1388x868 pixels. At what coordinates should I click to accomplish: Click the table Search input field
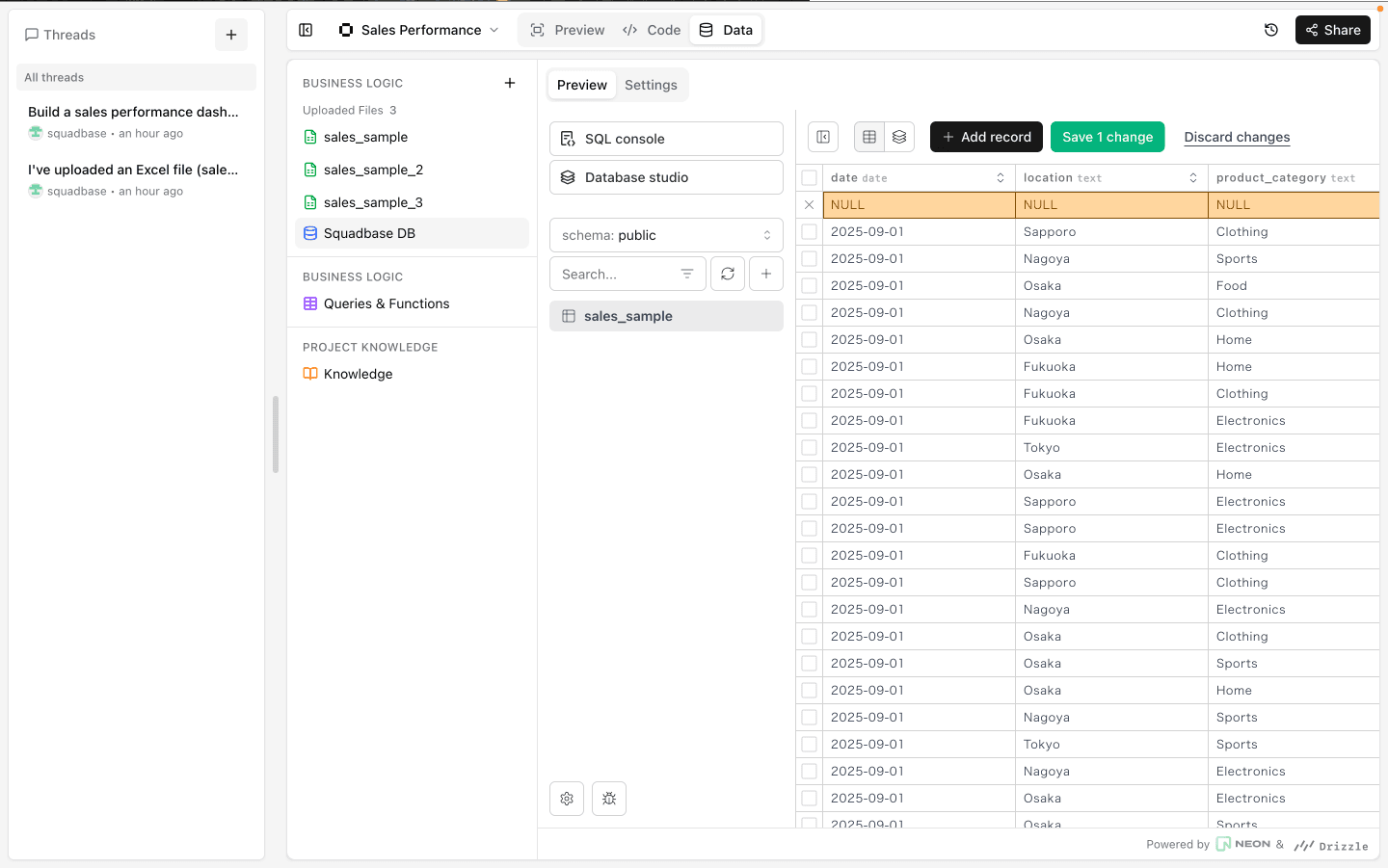pyautogui.click(x=617, y=274)
